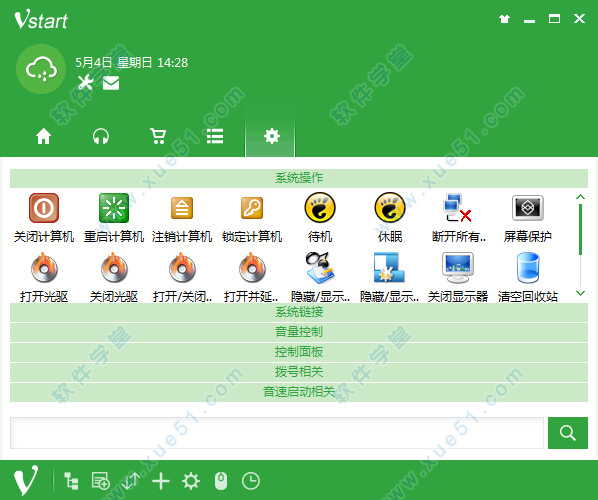Expand the 拨号相关 section

[299, 372]
